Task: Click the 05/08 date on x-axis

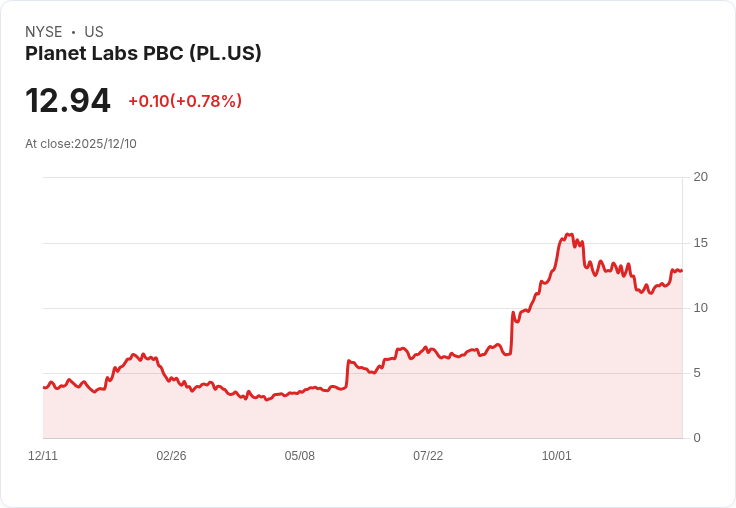Action: pyautogui.click(x=299, y=456)
